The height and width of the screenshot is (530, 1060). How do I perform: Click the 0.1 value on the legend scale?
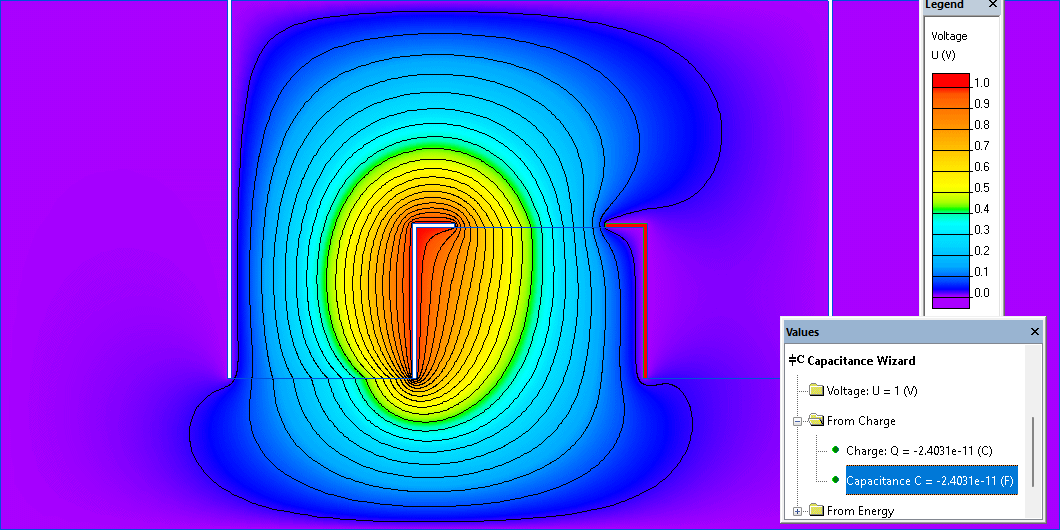(980, 272)
